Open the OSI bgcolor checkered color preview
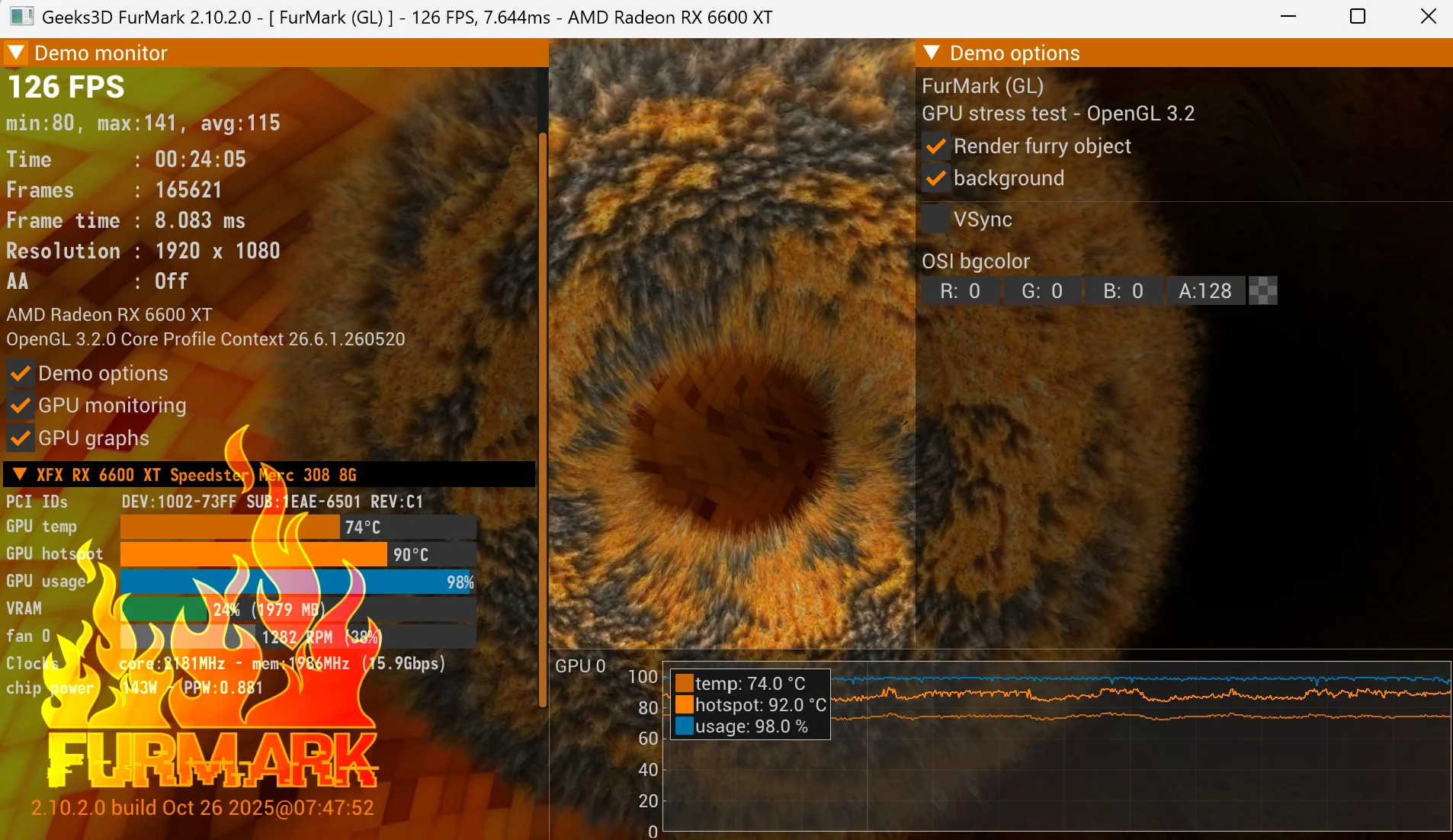 pyautogui.click(x=1263, y=290)
